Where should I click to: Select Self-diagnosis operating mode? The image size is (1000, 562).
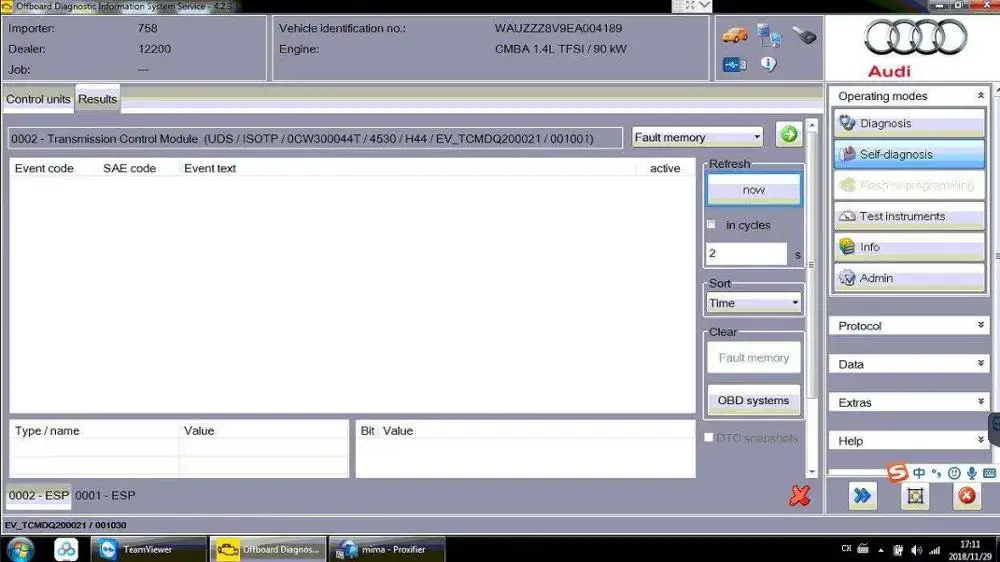909,154
